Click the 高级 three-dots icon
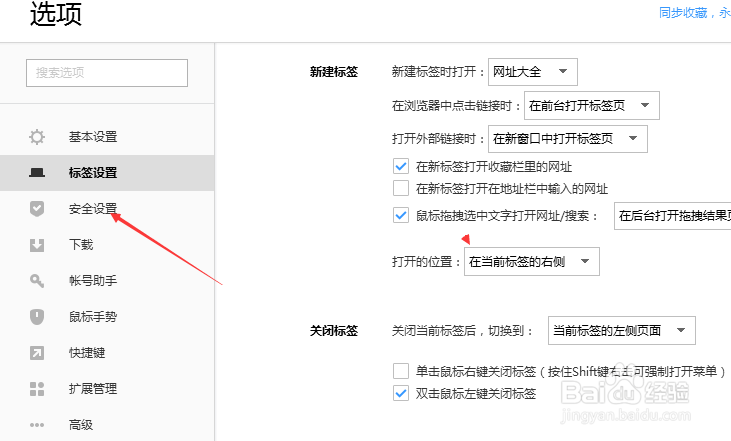This screenshot has width=731, height=441. [37, 425]
